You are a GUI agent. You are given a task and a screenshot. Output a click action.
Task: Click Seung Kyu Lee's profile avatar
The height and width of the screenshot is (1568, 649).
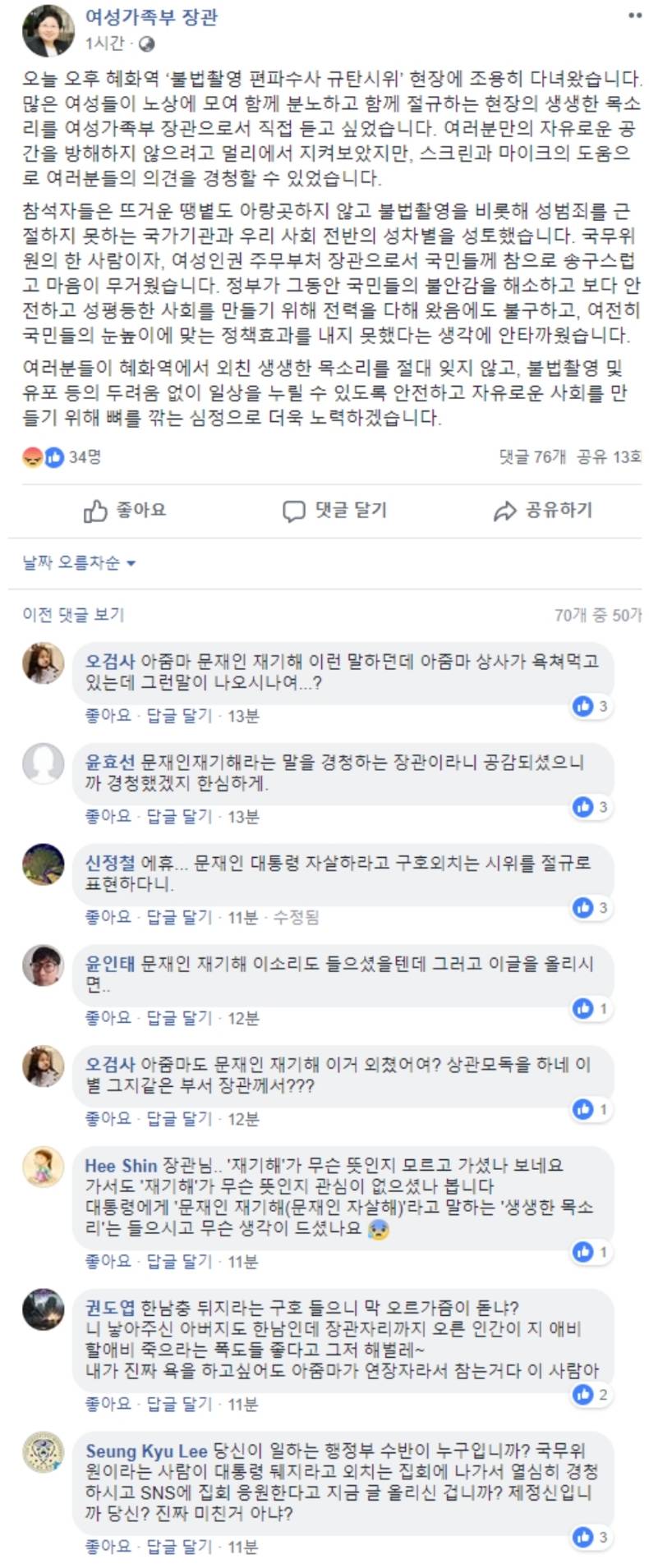[x=43, y=1452]
